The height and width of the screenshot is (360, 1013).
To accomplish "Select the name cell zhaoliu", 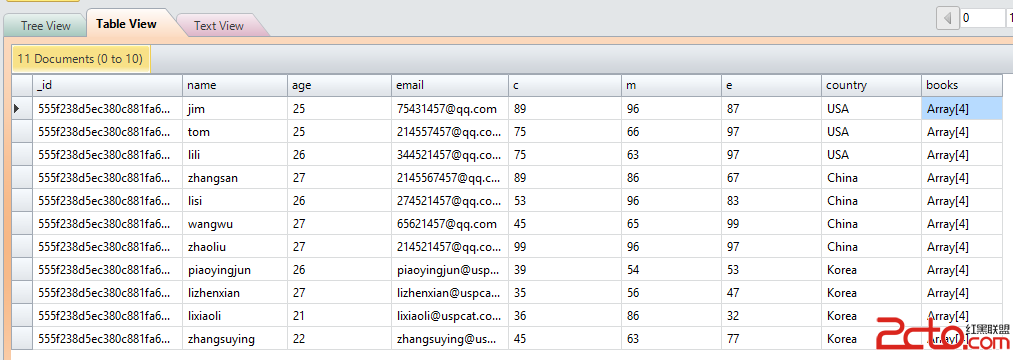I will (x=235, y=247).
